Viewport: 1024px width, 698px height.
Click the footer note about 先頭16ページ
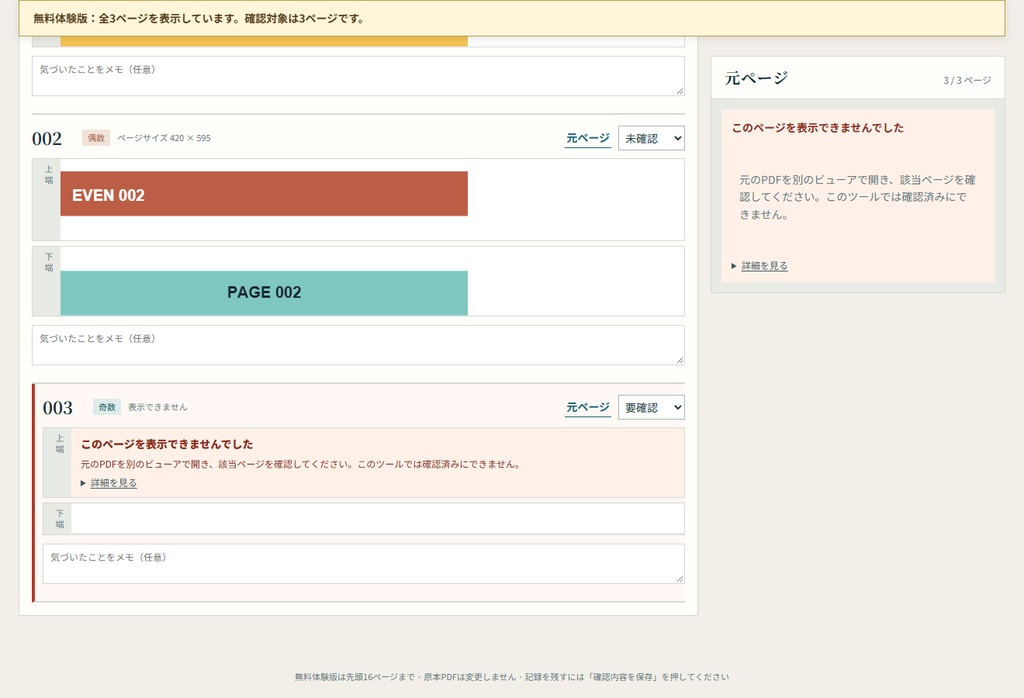(x=511, y=677)
